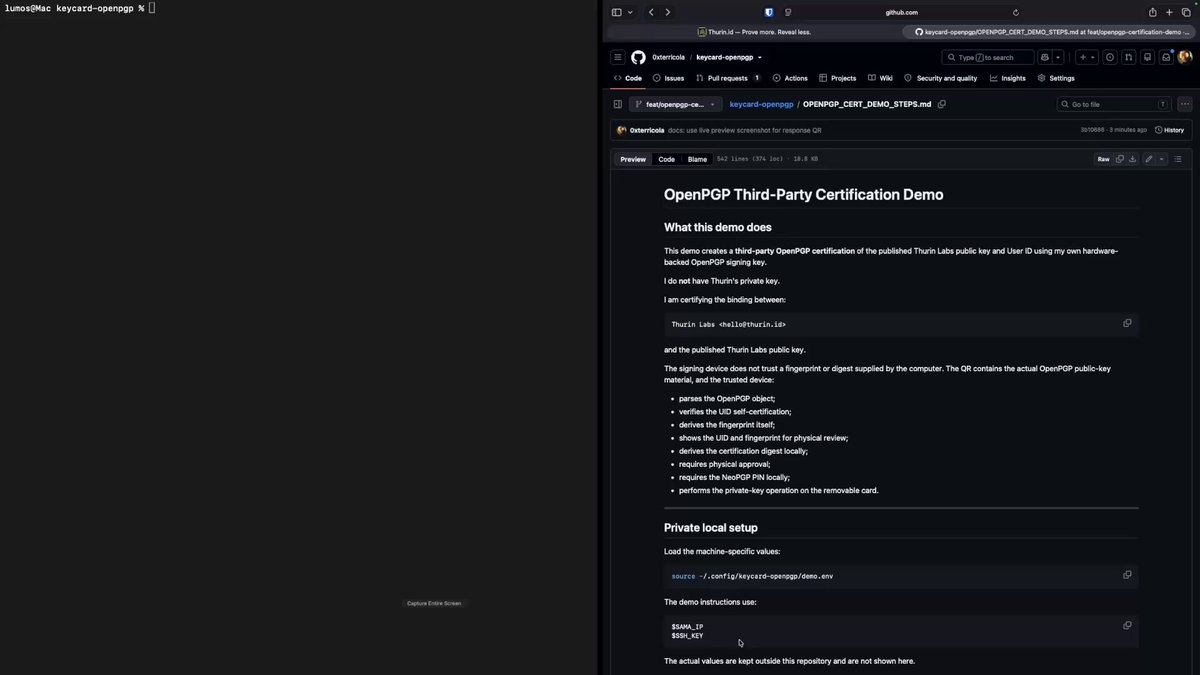Screen dimensions: 1200x675
Task: Open the more file actions ellipsis menu
Action: point(1185,104)
